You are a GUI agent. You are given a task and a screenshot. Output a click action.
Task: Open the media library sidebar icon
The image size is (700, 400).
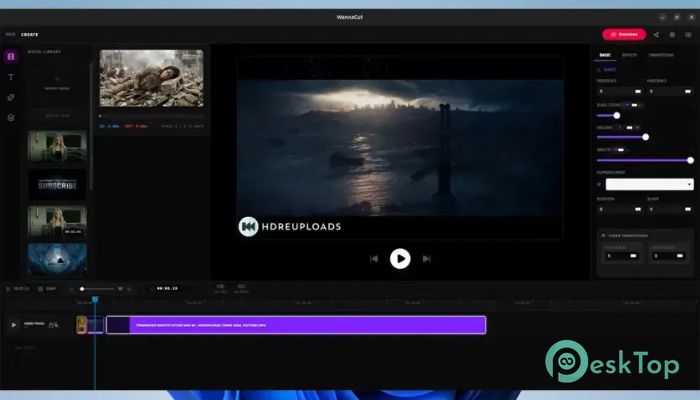[11, 56]
